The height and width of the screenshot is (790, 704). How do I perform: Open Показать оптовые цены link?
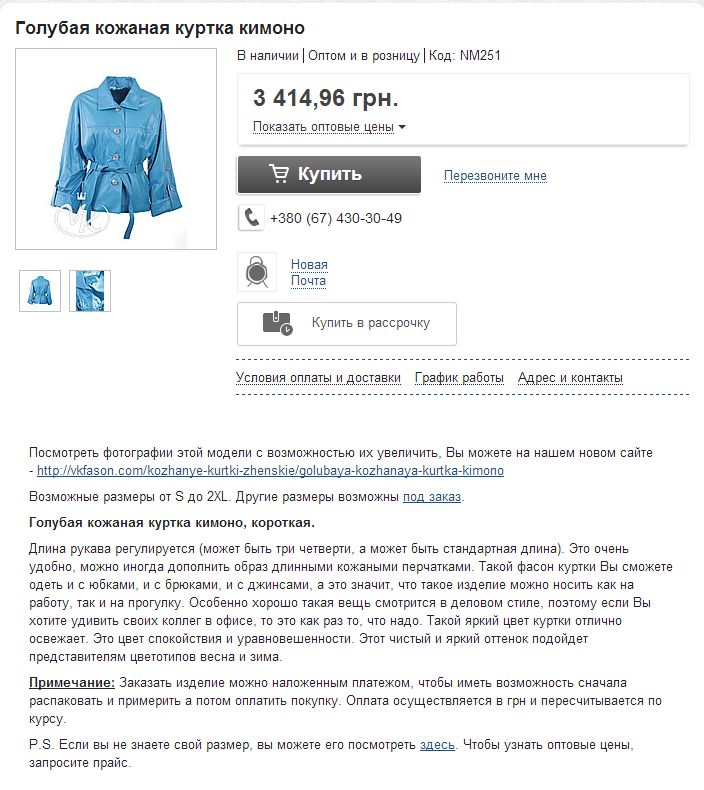(323, 126)
